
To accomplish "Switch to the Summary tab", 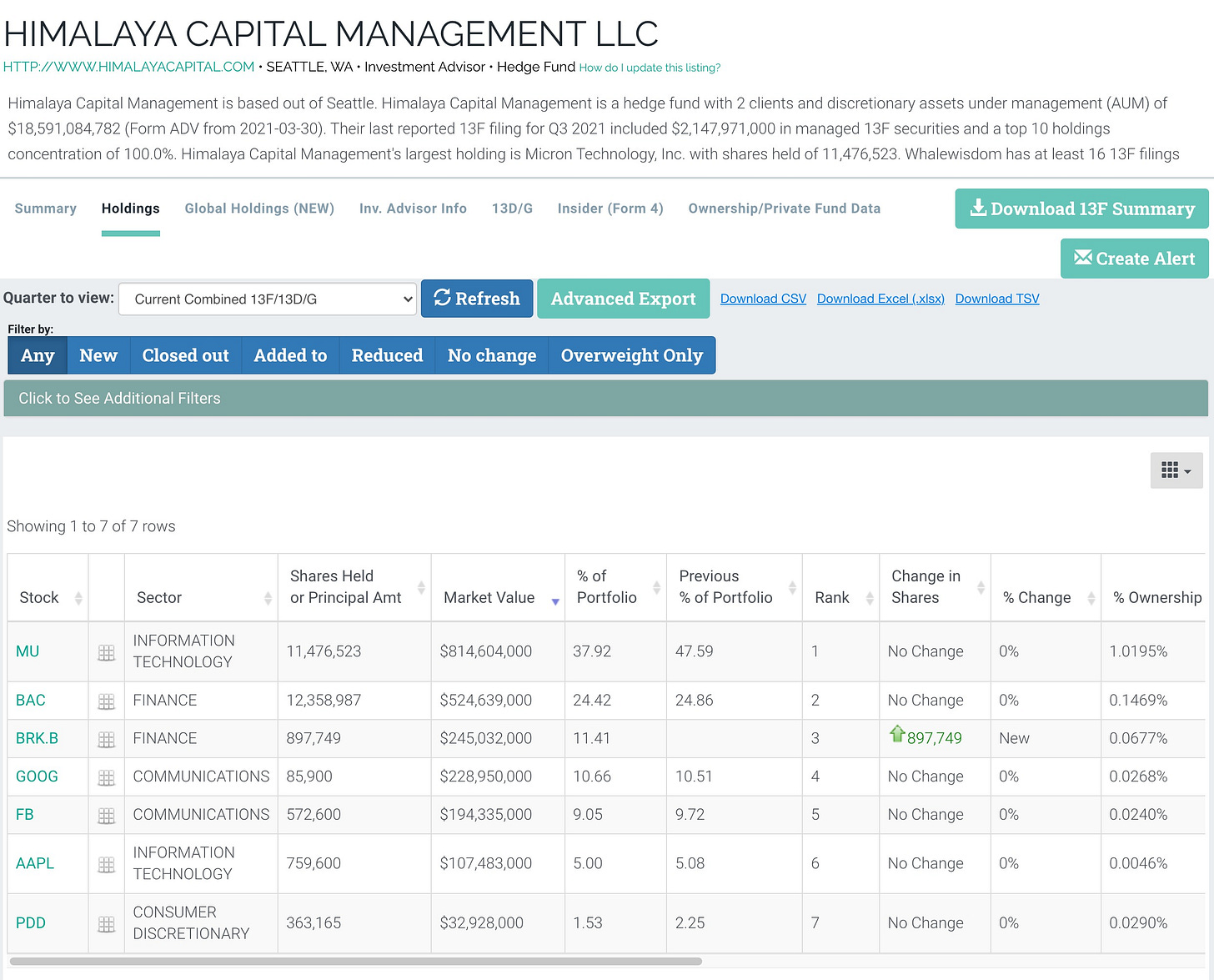I will (x=45, y=209).
